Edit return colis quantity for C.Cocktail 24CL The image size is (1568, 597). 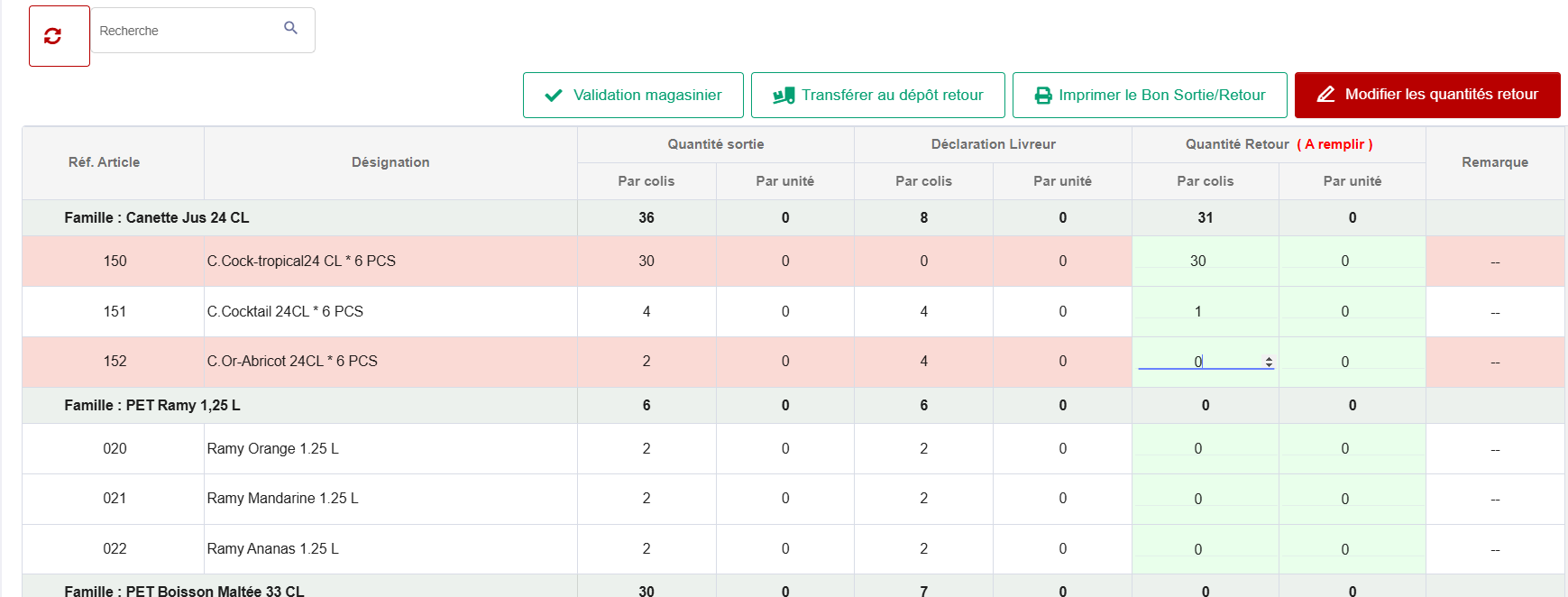pos(1204,312)
